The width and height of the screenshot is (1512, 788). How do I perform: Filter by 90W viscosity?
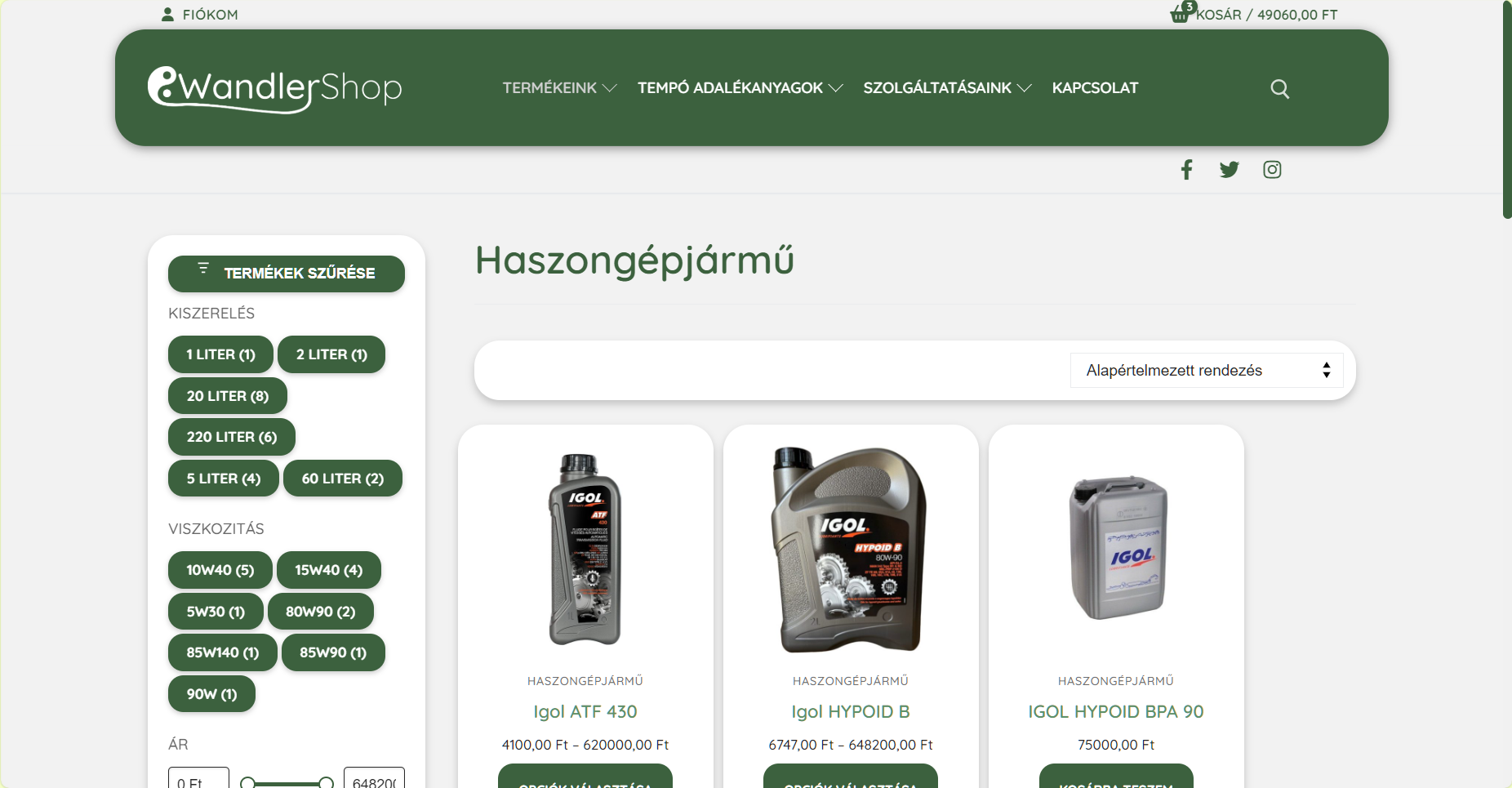[x=211, y=694]
